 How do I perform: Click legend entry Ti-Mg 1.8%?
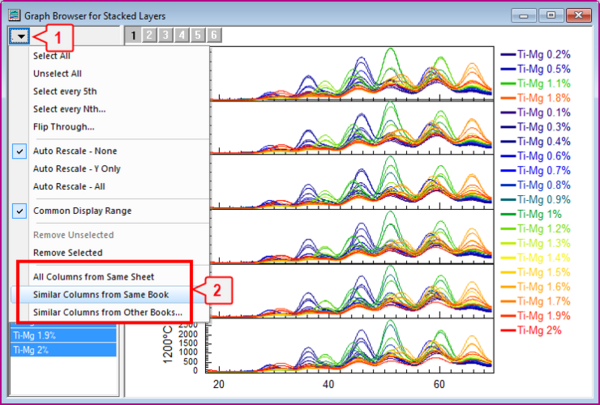(535, 98)
